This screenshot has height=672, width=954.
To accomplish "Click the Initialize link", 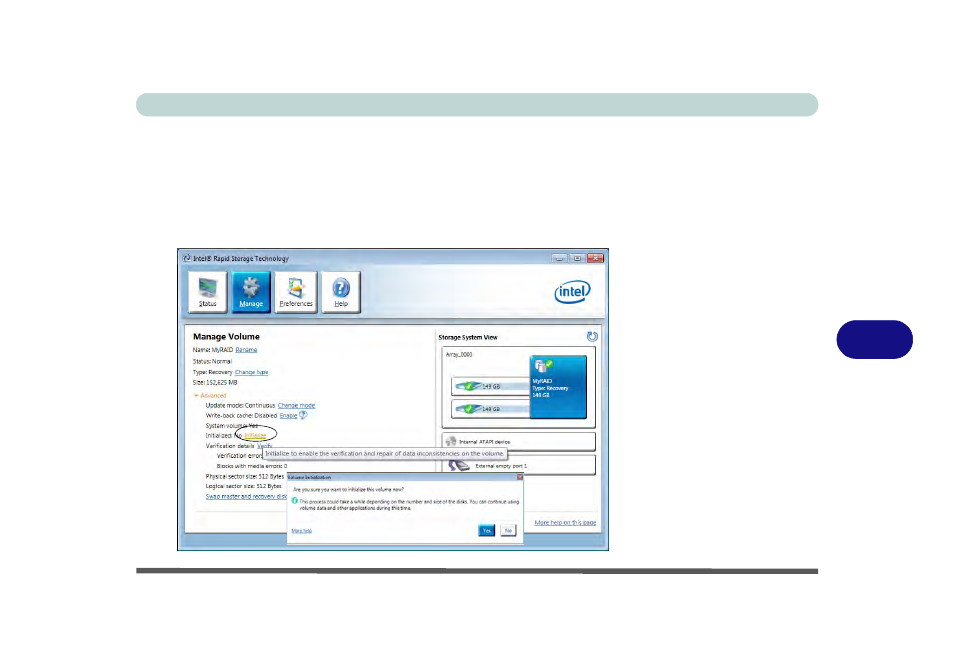I will (x=256, y=435).
